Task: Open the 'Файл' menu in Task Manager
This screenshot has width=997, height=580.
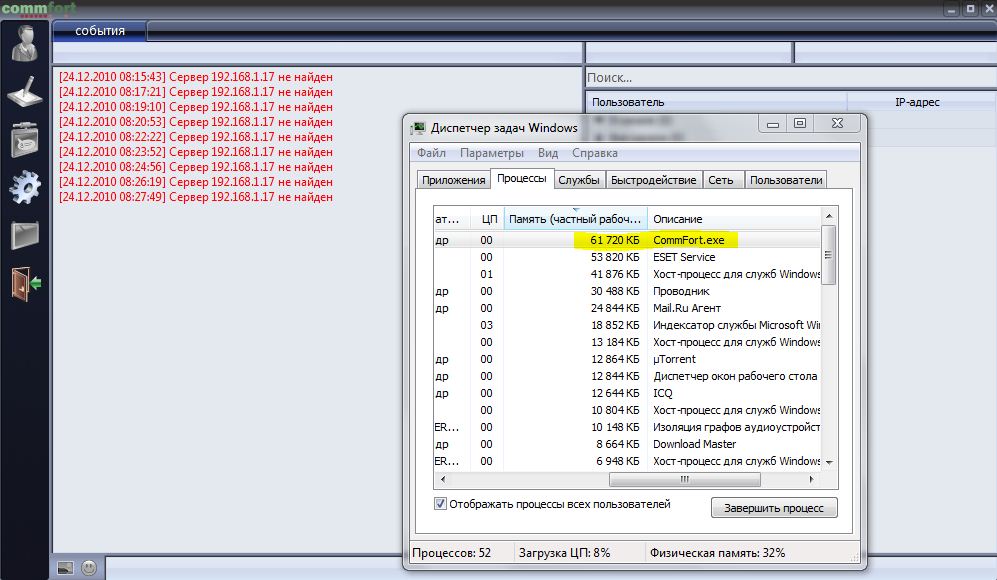Action: pyautogui.click(x=431, y=153)
